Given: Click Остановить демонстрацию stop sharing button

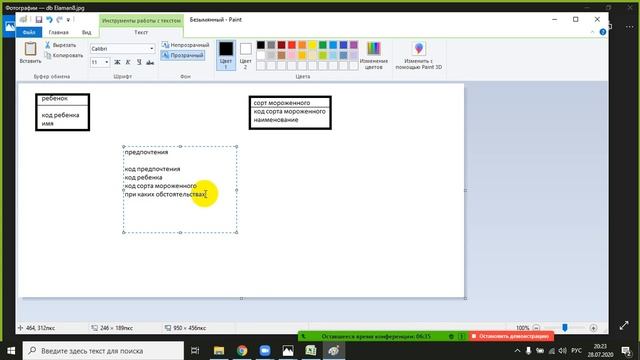Looking at the screenshot, I should (511, 336).
